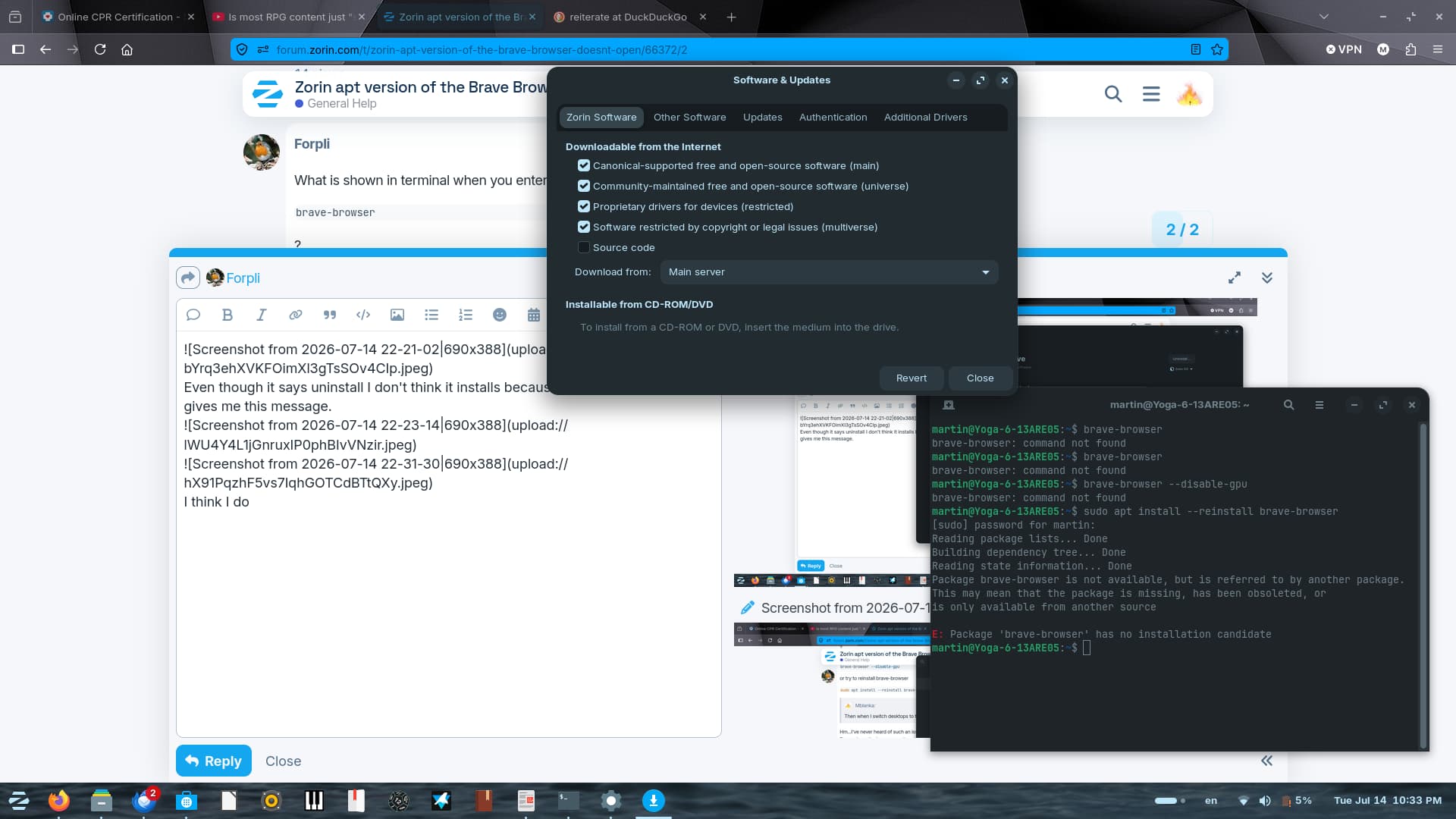Open the volume control in the system tray
This screenshot has height=819, width=1456.
coord(1264,801)
